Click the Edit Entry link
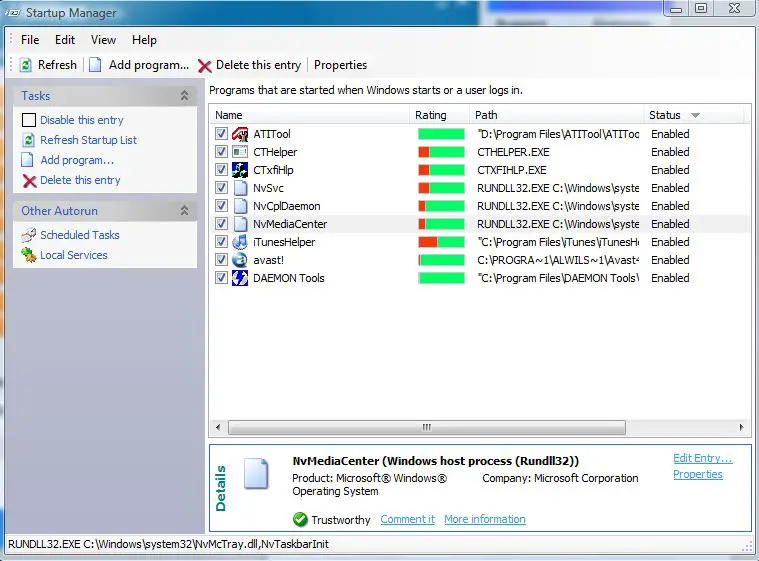This screenshot has height=561, width=759. point(702,458)
